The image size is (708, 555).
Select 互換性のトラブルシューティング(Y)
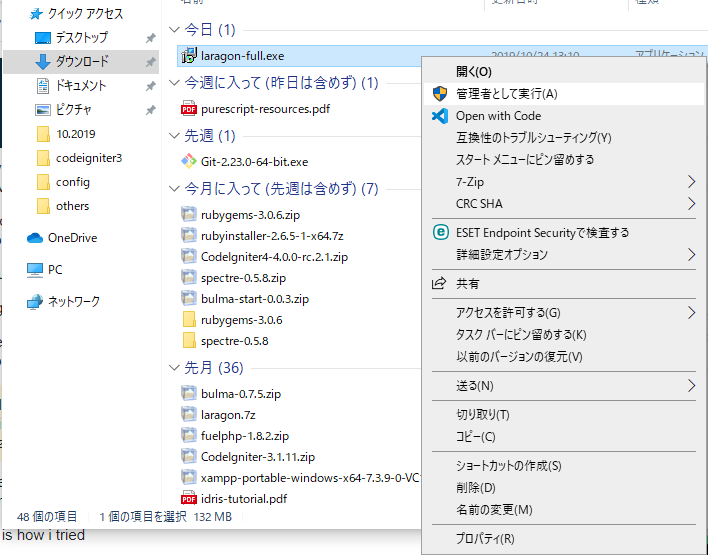[x=564, y=138]
